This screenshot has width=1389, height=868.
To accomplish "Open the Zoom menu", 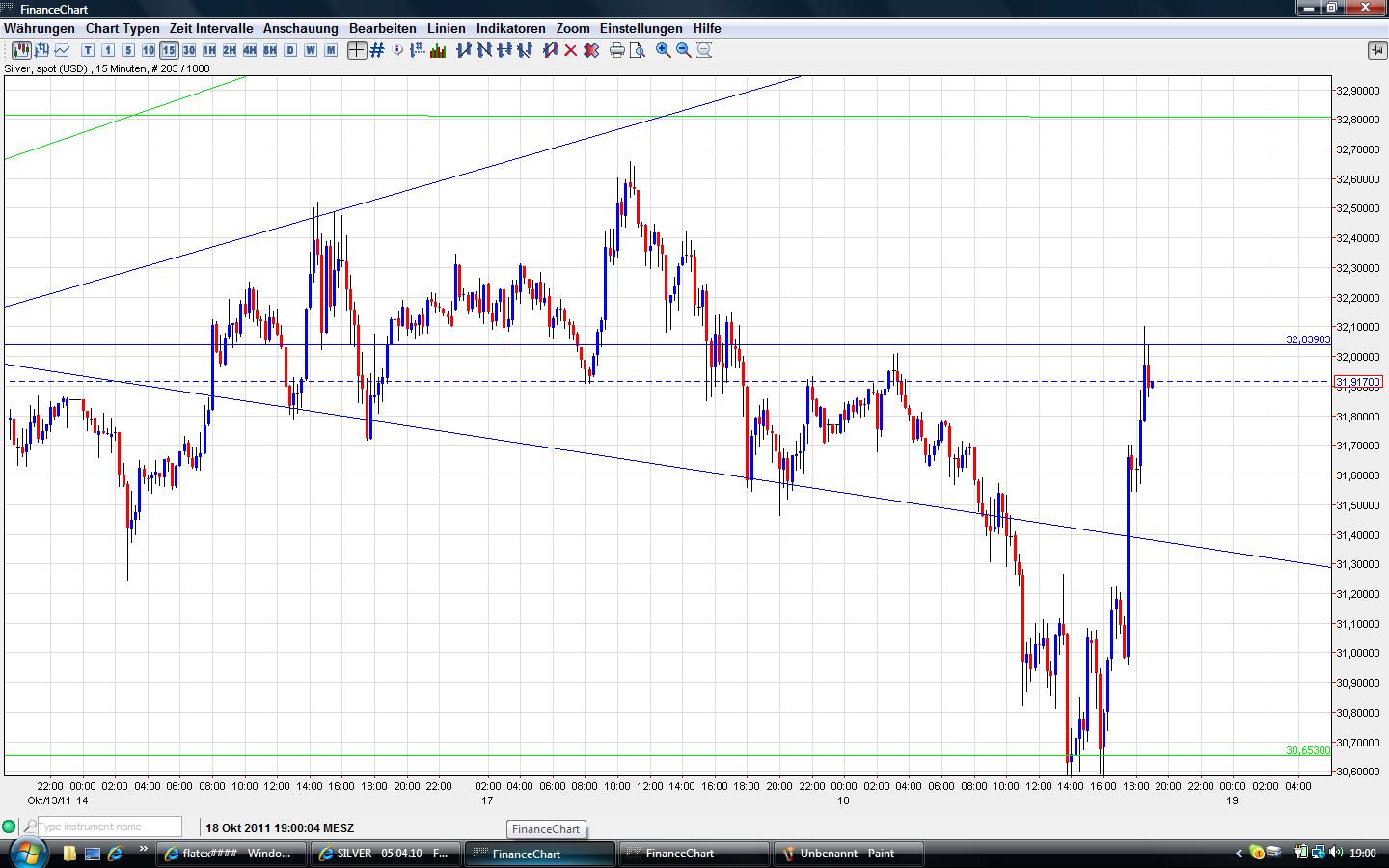I will 573,28.
